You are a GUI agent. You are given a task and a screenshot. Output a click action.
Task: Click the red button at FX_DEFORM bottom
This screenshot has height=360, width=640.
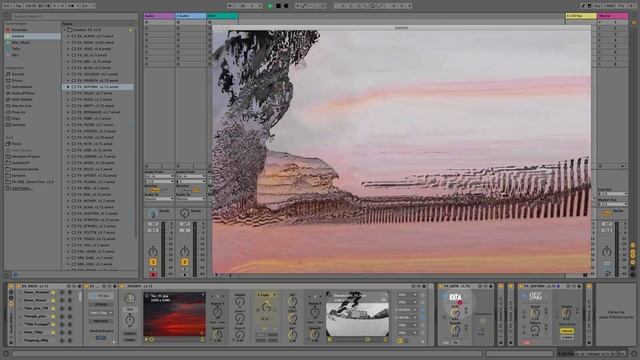tap(527, 342)
